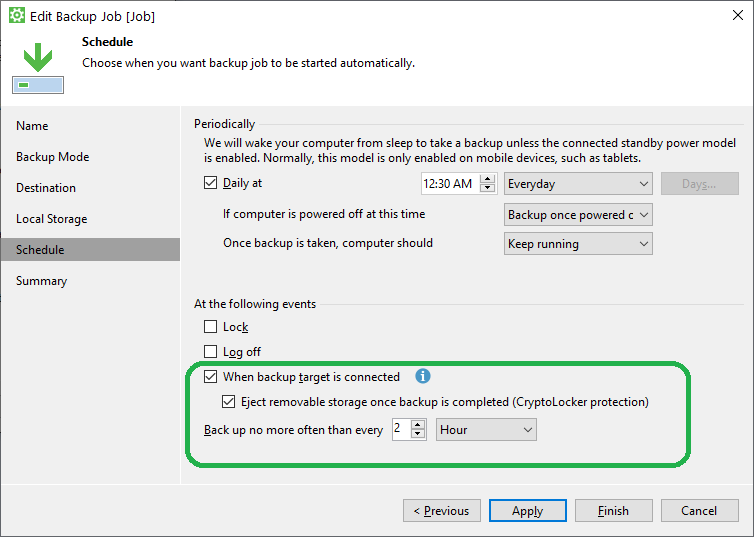The width and height of the screenshot is (754, 537).
Task: Enable the Log off event checkbox
Action: tap(210, 352)
